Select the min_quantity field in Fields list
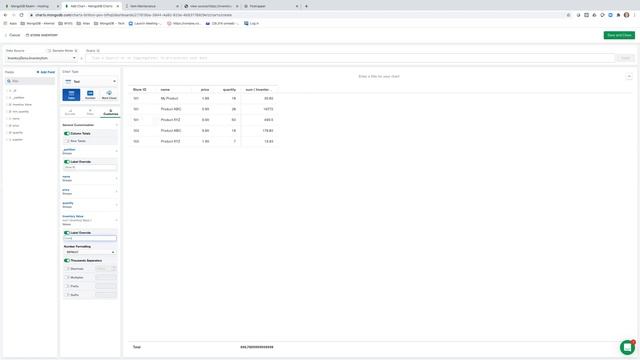The image size is (640, 360). coord(20,111)
